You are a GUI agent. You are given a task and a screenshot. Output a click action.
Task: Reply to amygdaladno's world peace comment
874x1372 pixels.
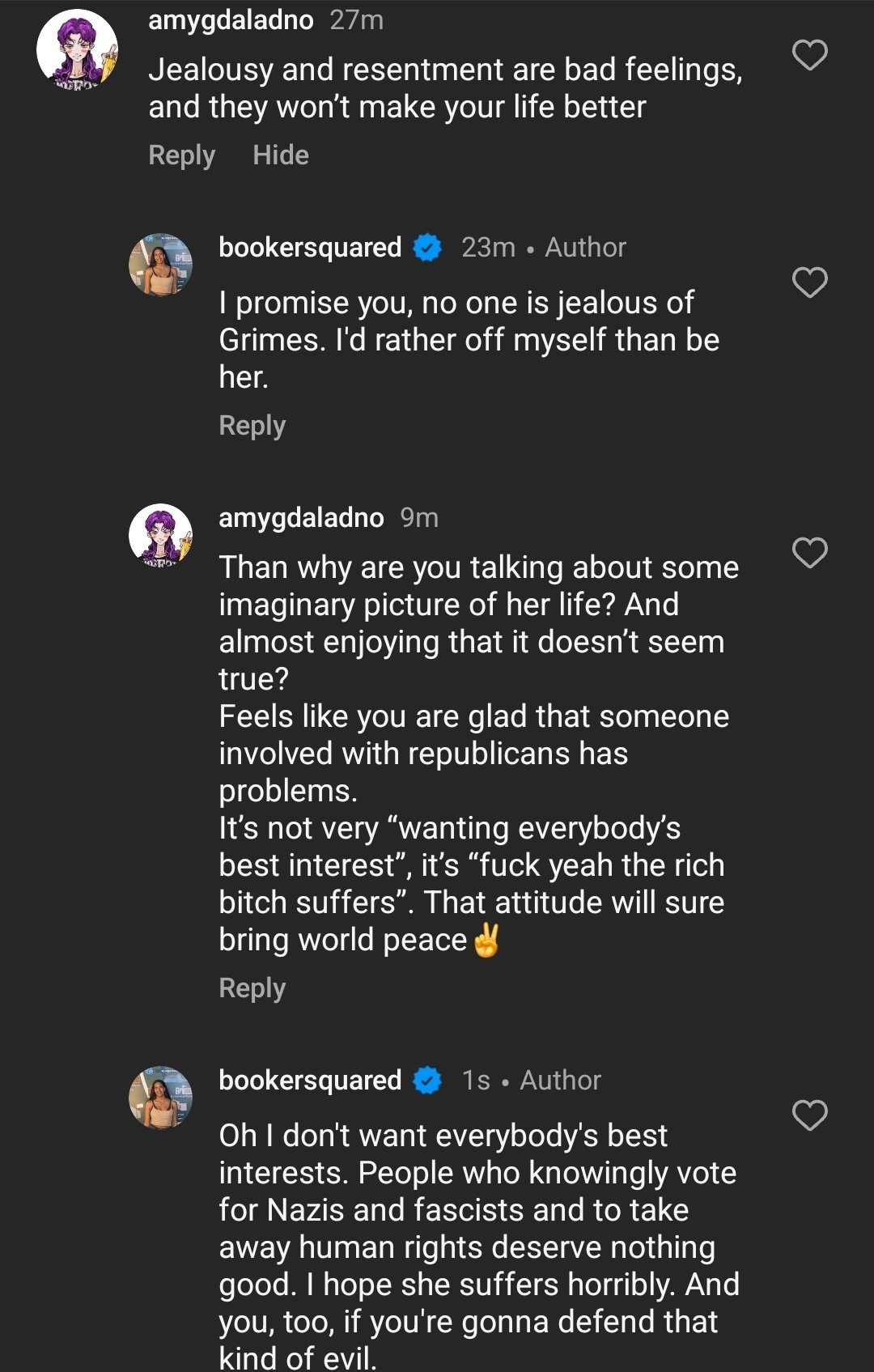click(x=252, y=988)
